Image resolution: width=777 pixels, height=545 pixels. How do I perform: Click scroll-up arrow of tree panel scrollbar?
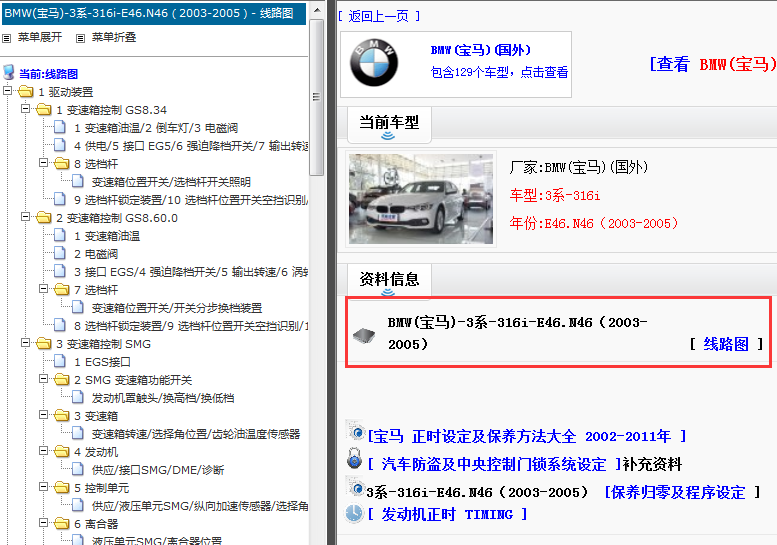tap(317, 10)
